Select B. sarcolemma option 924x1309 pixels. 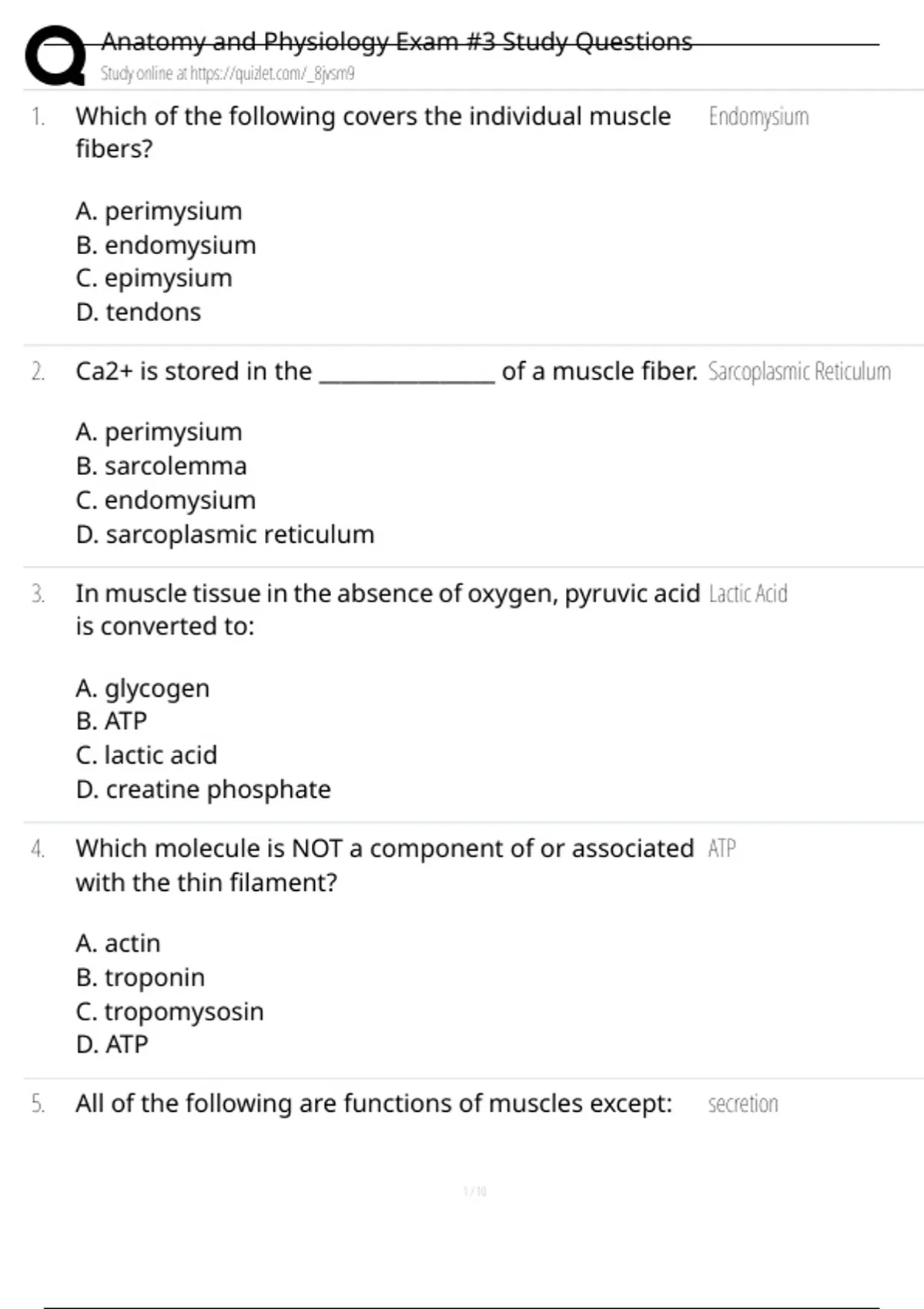coord(162,466)
